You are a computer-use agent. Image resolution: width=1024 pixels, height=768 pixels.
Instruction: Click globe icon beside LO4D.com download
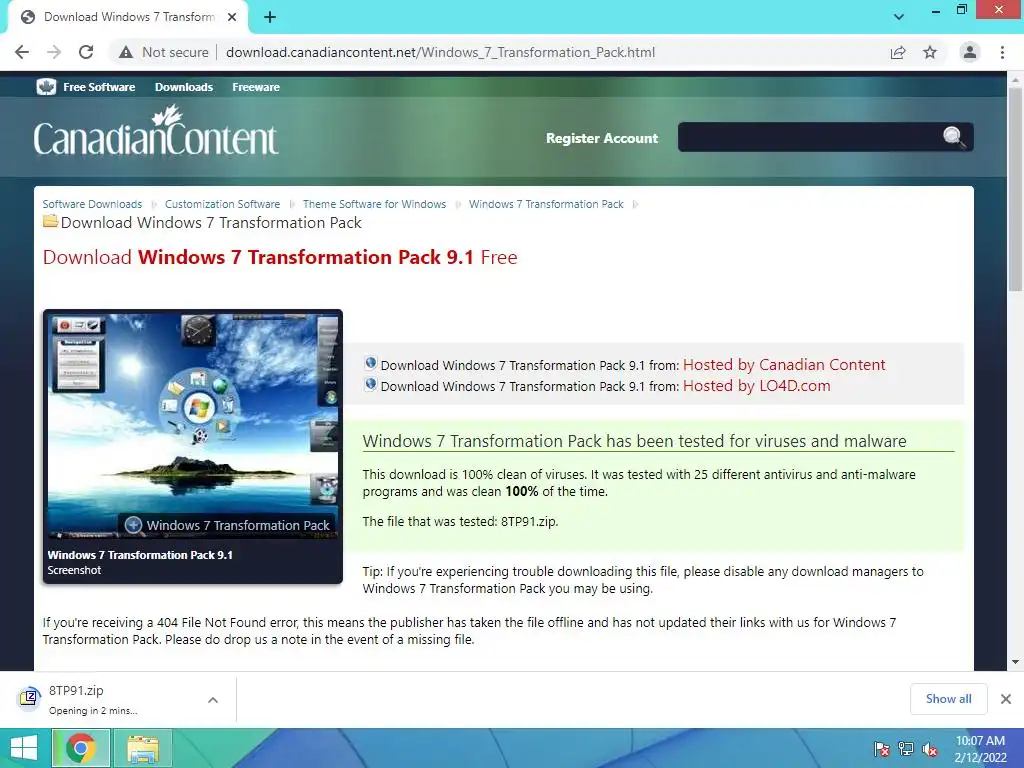pyautogui.click(x=370, y=384)
